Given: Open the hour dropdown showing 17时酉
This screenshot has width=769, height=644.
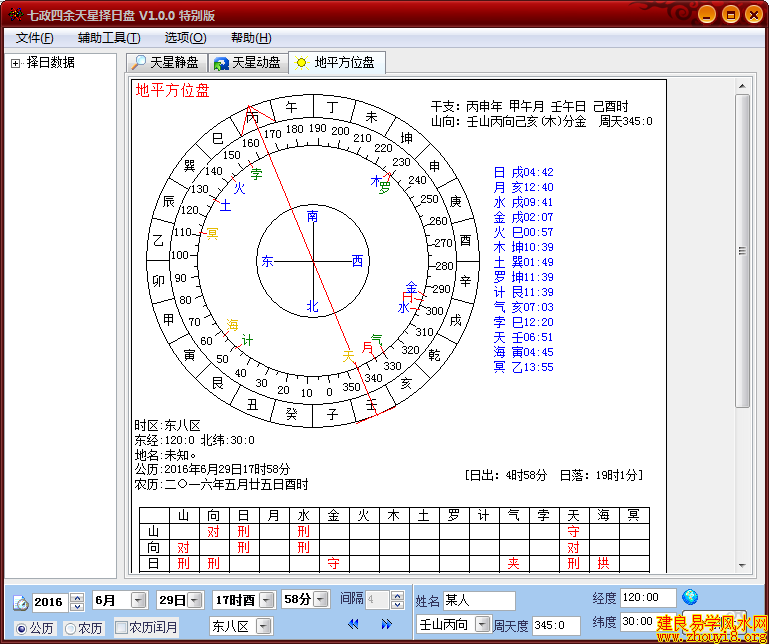Looking at the screenshot, I should tap(267, 600).
